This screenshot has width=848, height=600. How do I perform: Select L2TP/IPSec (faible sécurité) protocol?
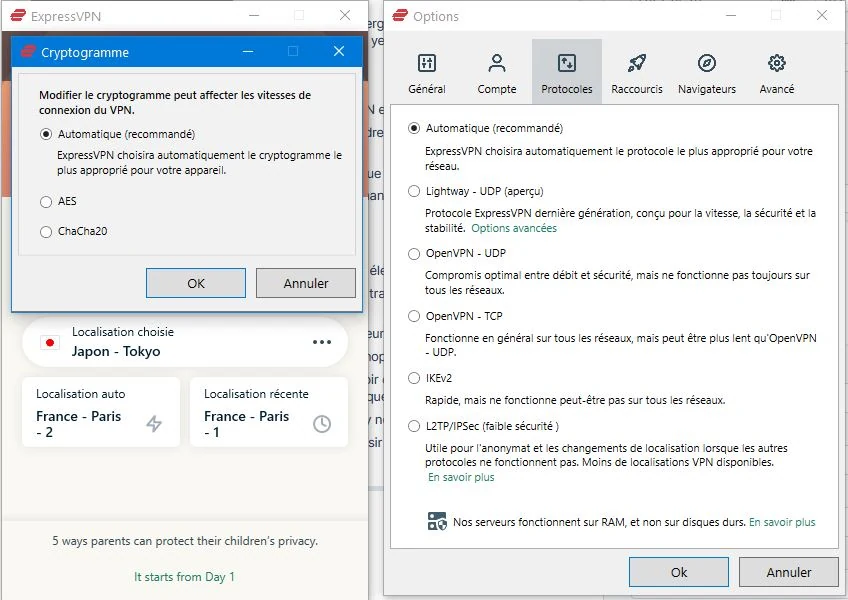[x=414, y=426]
